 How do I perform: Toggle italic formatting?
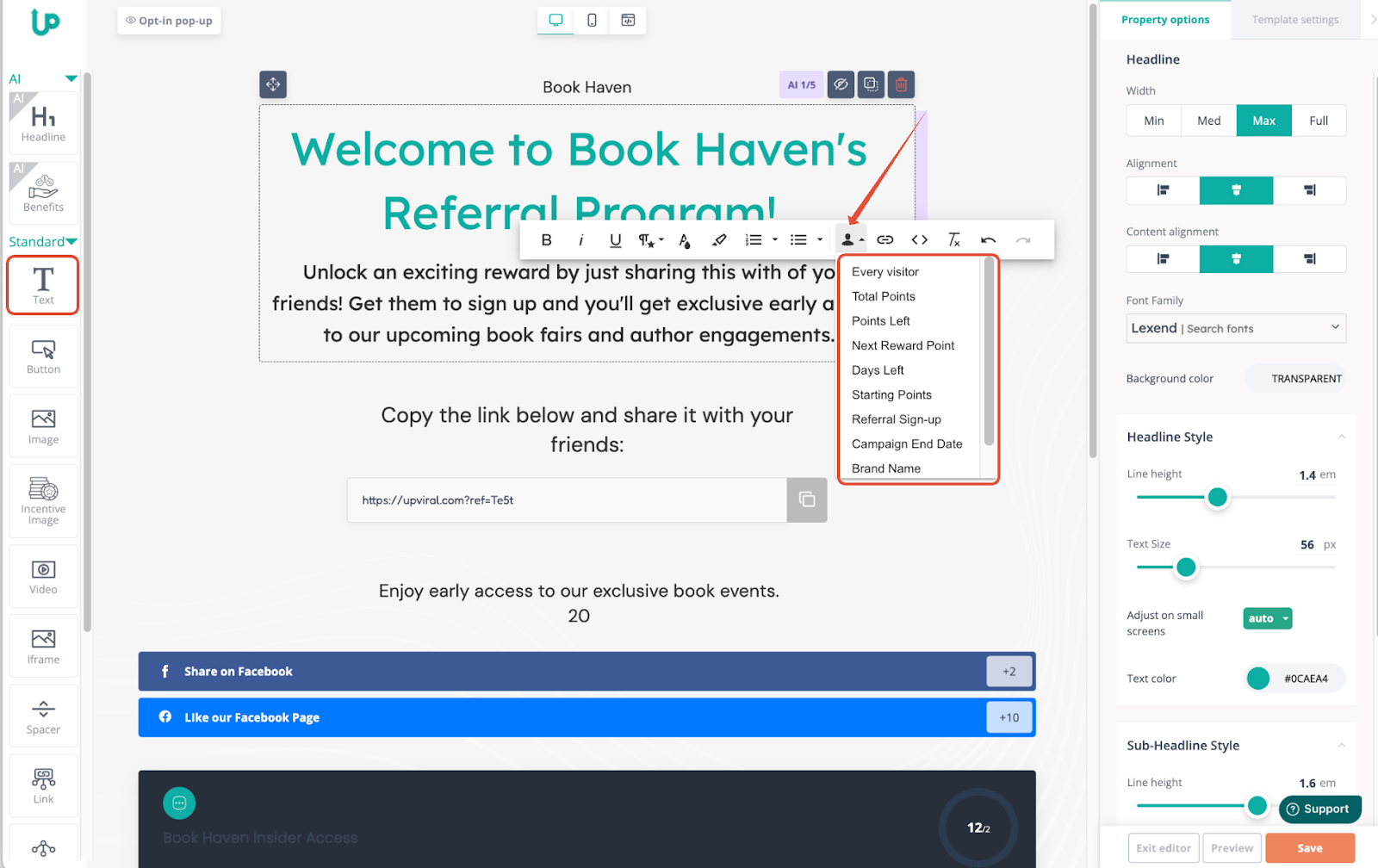pyautogui.click(x=580, y=240)
